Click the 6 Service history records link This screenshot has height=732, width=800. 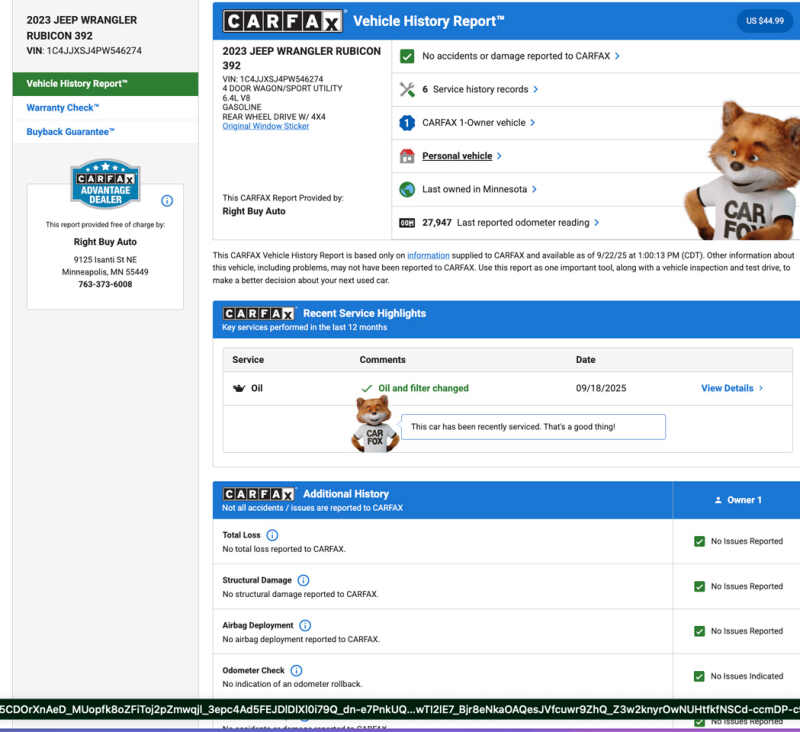point(475,89)
